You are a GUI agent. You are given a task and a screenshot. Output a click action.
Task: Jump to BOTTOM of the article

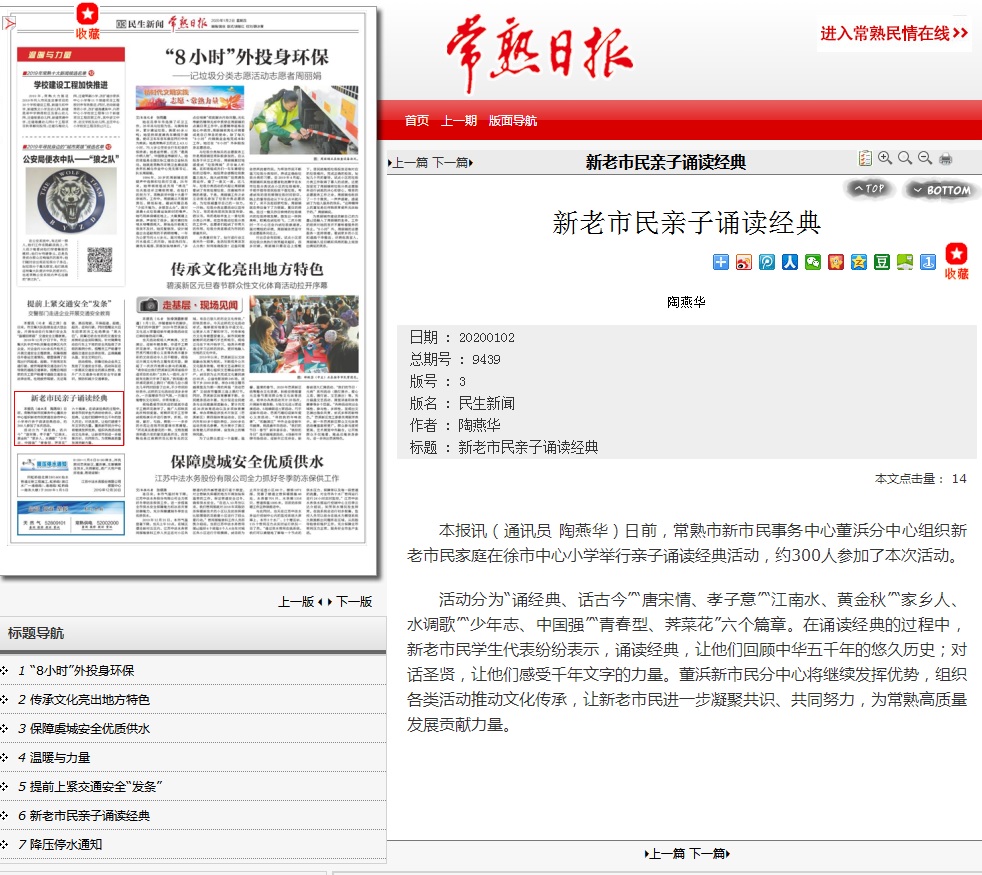point(942,190)
